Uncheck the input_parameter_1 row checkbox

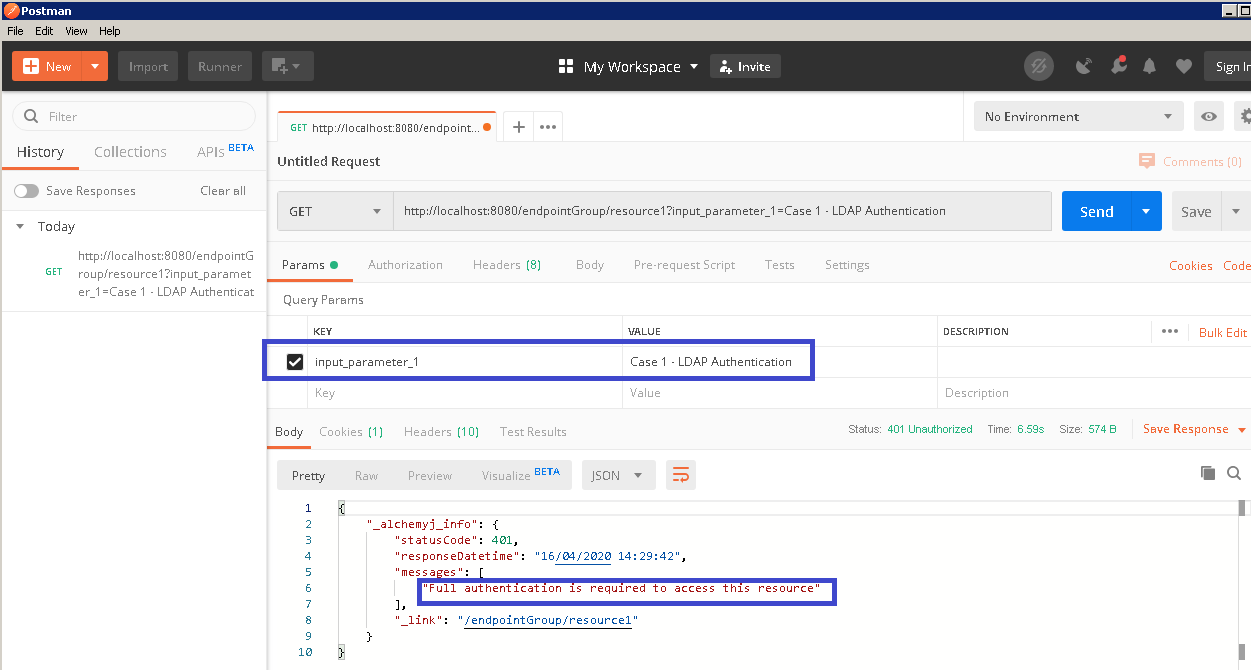point(295,362)
